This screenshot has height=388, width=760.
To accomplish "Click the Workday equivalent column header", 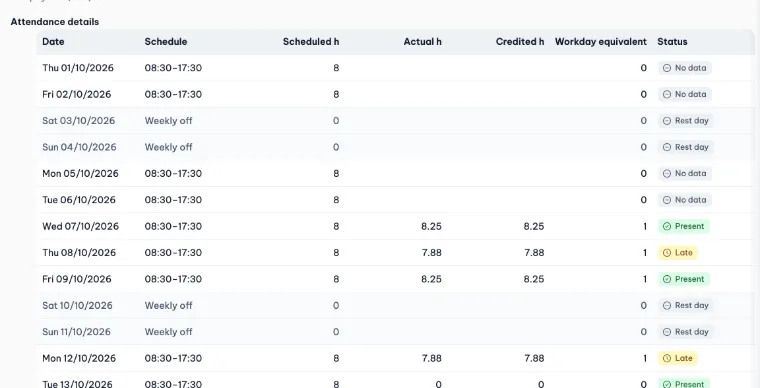I will [601, 42].
